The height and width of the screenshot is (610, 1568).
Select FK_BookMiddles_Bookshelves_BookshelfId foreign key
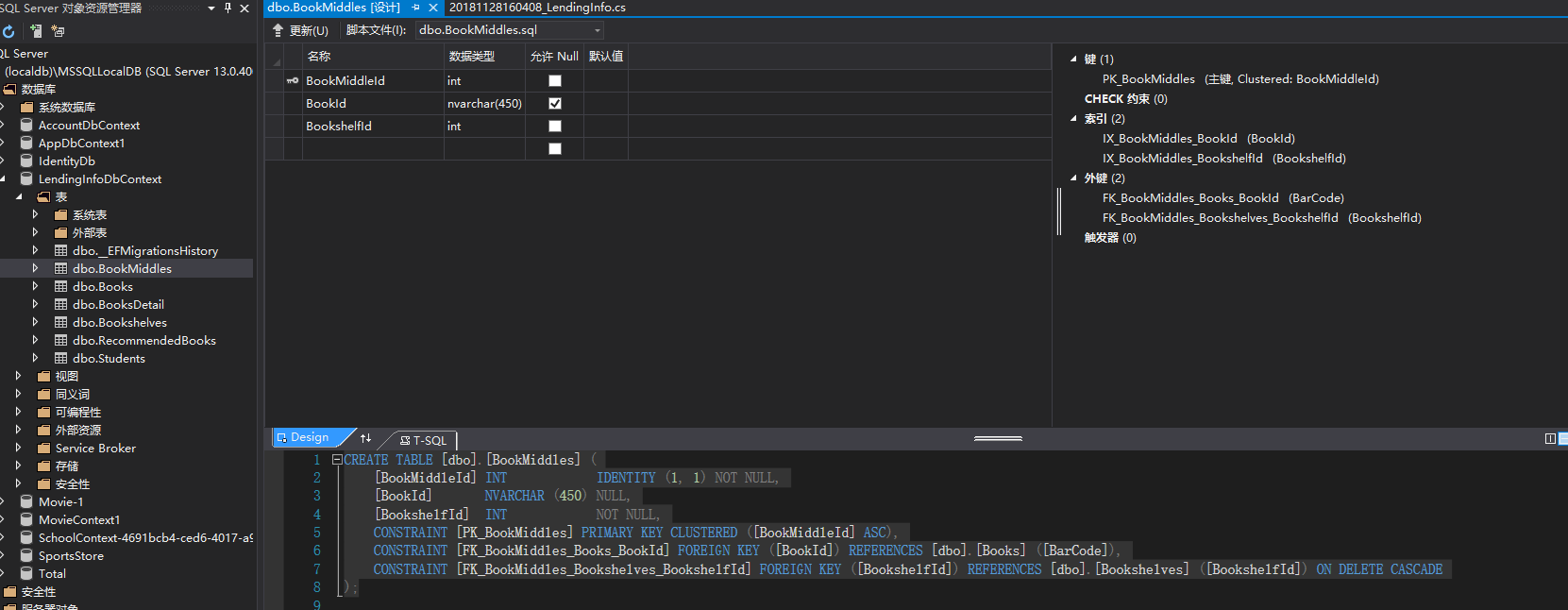tap(1261, 218)
